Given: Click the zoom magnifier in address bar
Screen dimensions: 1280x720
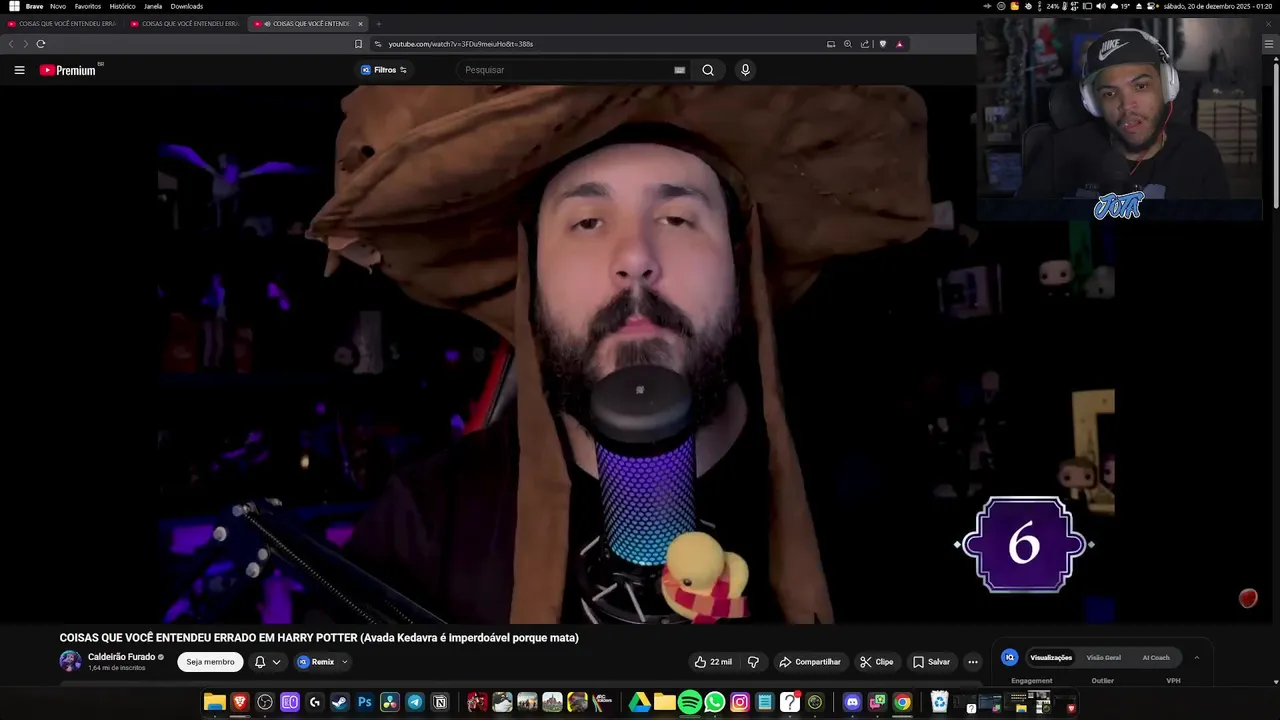Looking at the screenshot, I should click(848, 44).
